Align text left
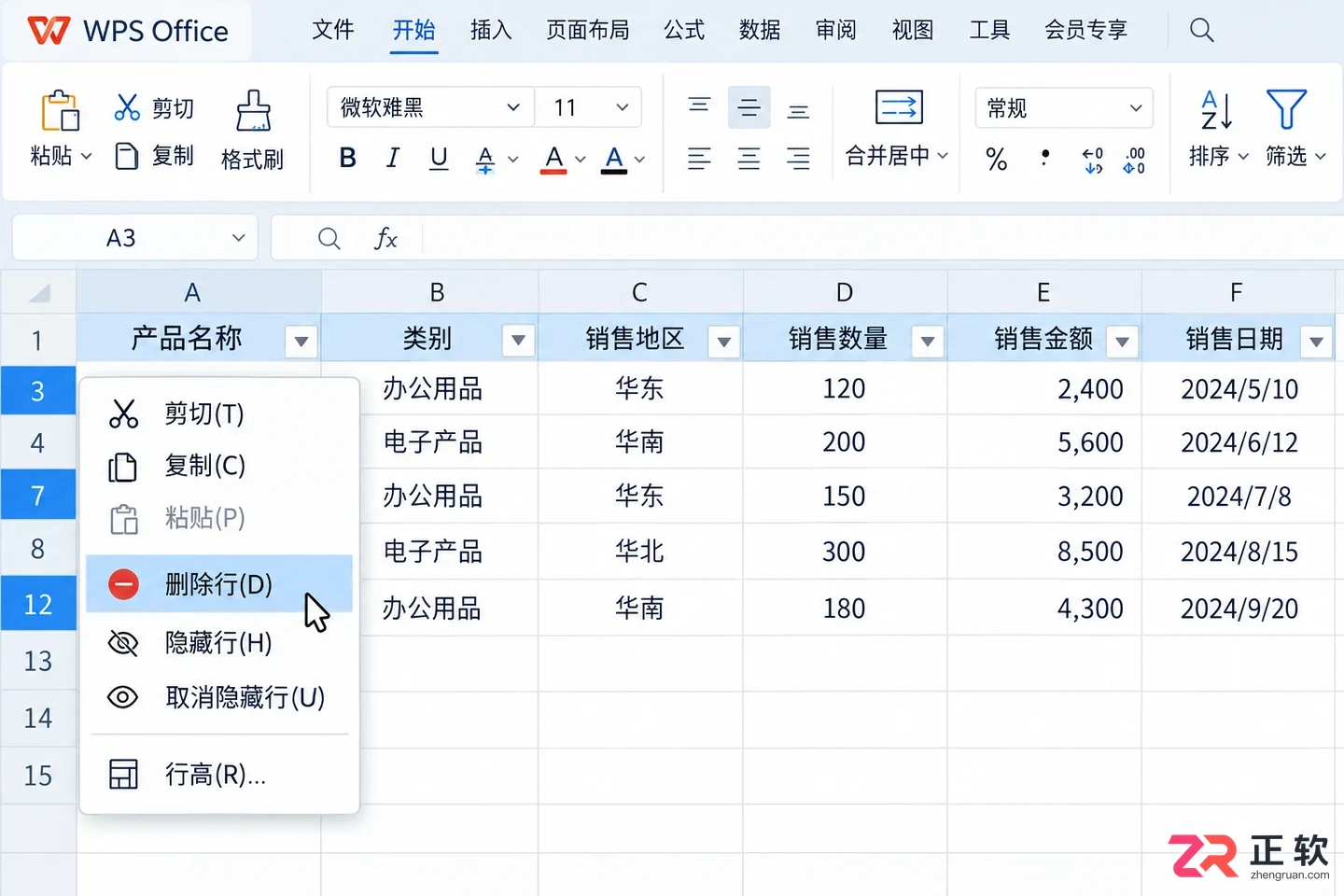Screen dimensions: 1344x896 click(699, 159)
